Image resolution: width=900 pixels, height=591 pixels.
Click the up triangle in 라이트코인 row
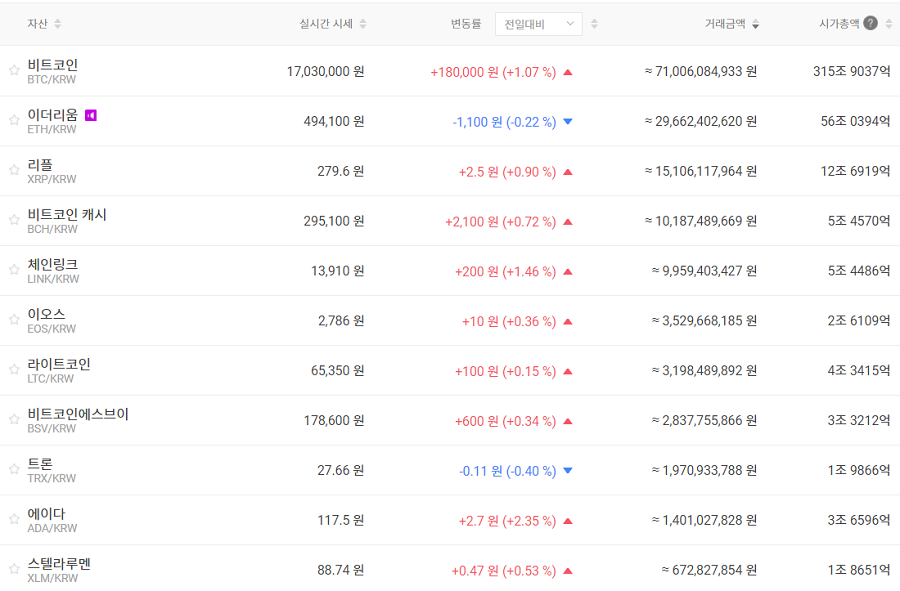click(x=568, y=372)
